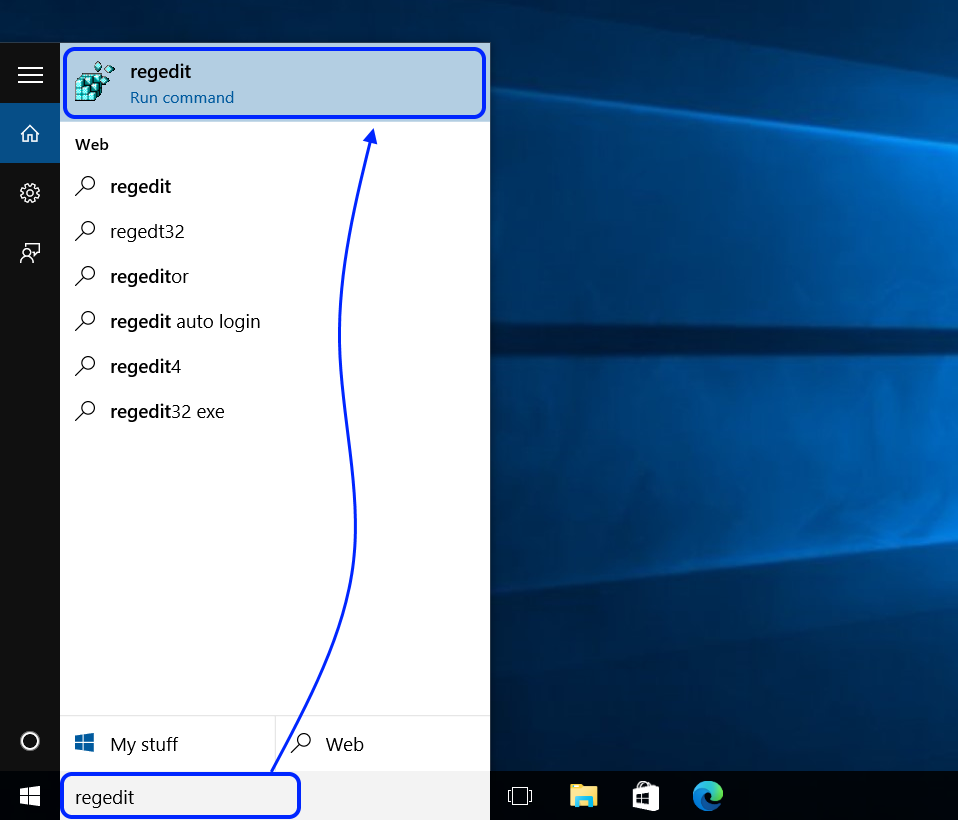
Task: Expand the hamburger menu in Cortana sidebar
Action: [x=30, y=75]
